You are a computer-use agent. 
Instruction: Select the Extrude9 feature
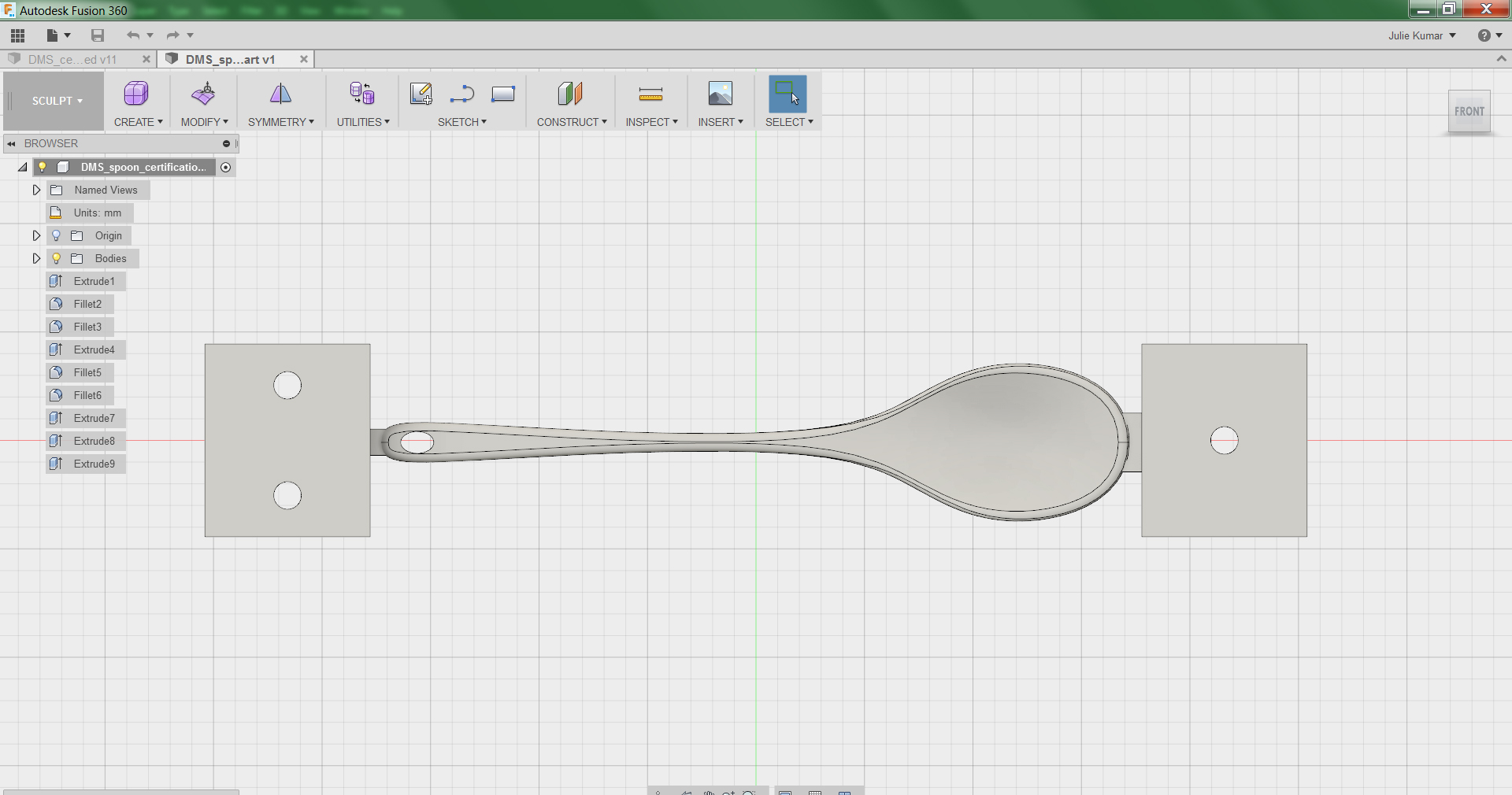click(x=86, y=464)
